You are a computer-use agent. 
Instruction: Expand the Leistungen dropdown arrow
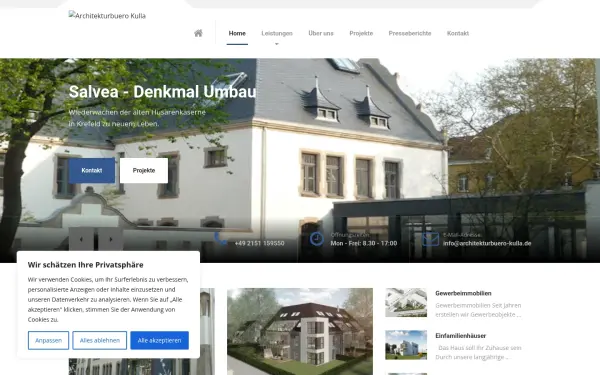[277, 44]
